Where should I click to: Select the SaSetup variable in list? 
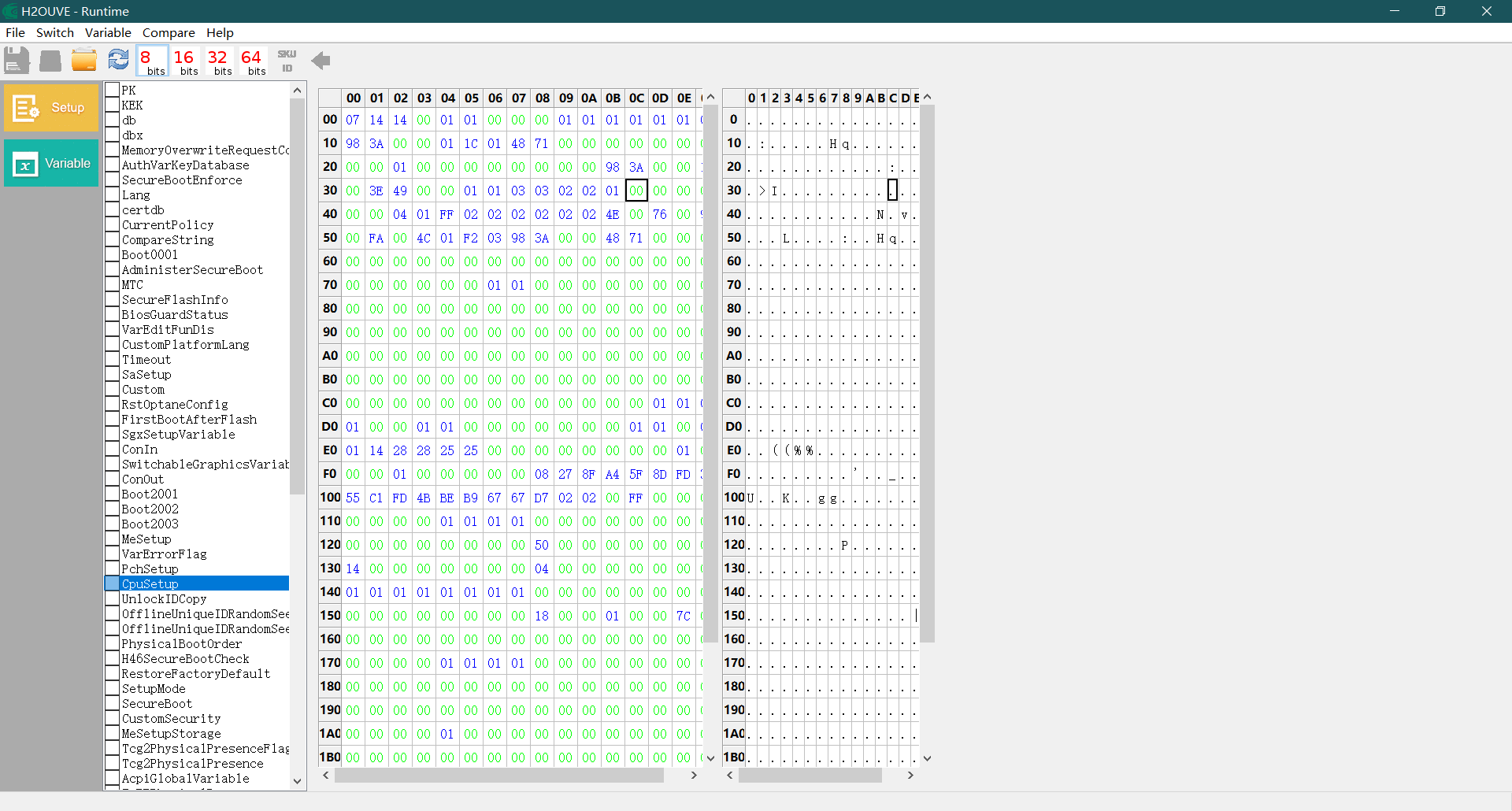click(146, 375)
